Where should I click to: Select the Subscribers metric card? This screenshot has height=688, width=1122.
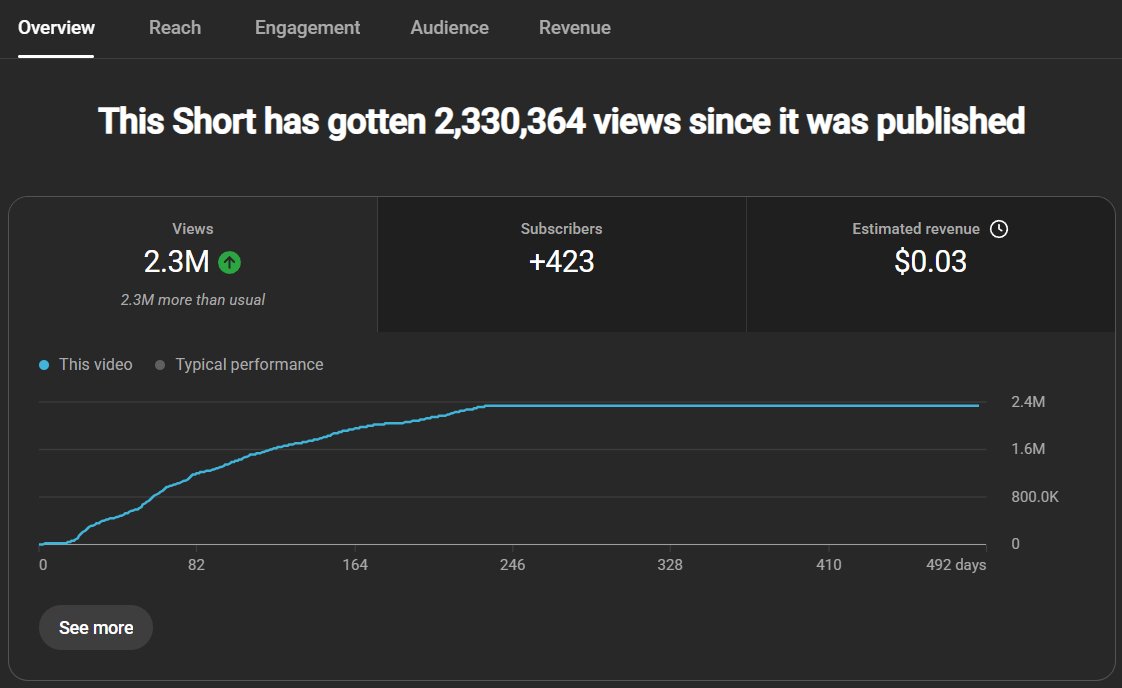pos(562,264)
